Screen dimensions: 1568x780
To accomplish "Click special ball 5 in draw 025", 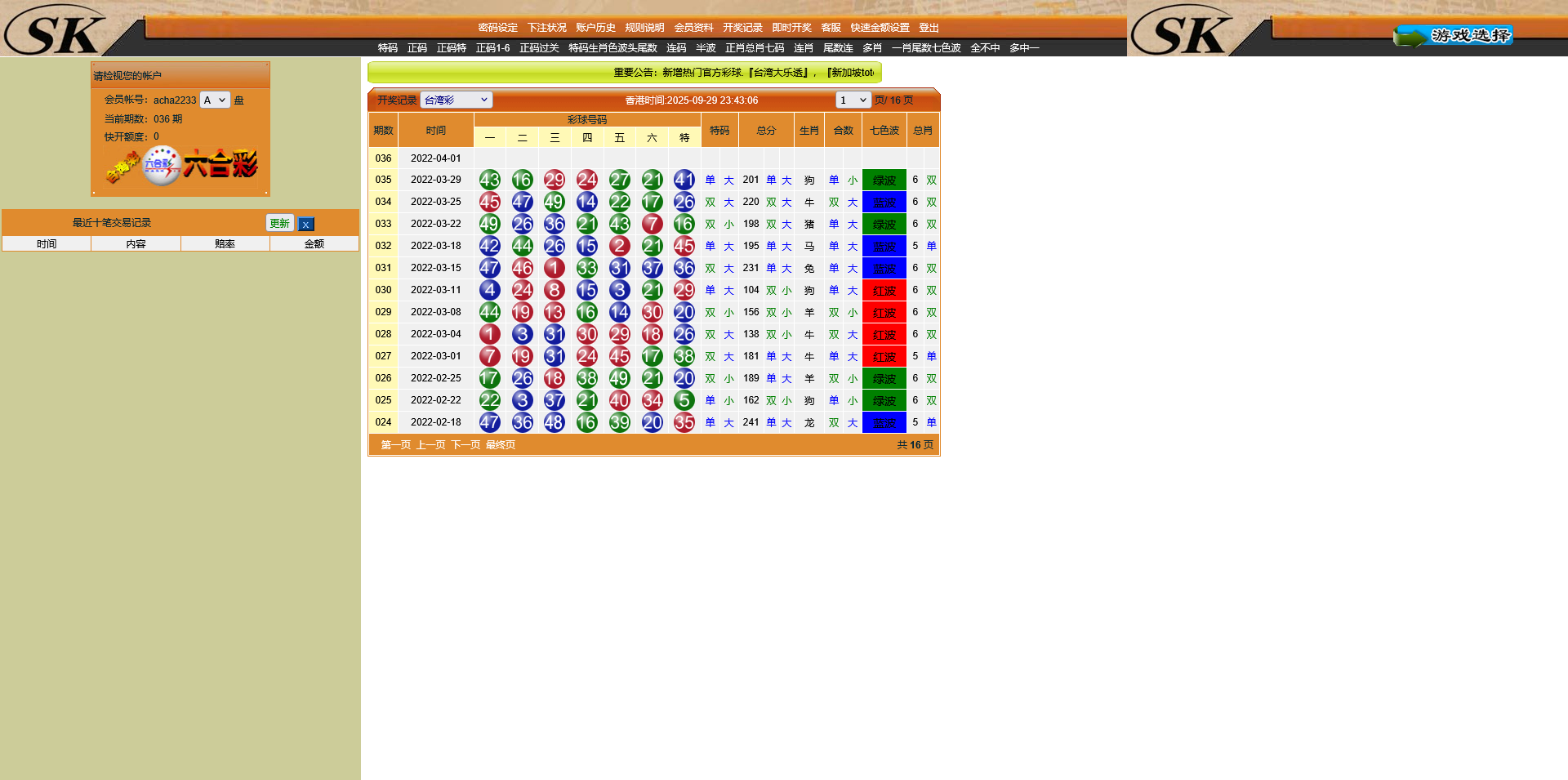I will 684,400.
